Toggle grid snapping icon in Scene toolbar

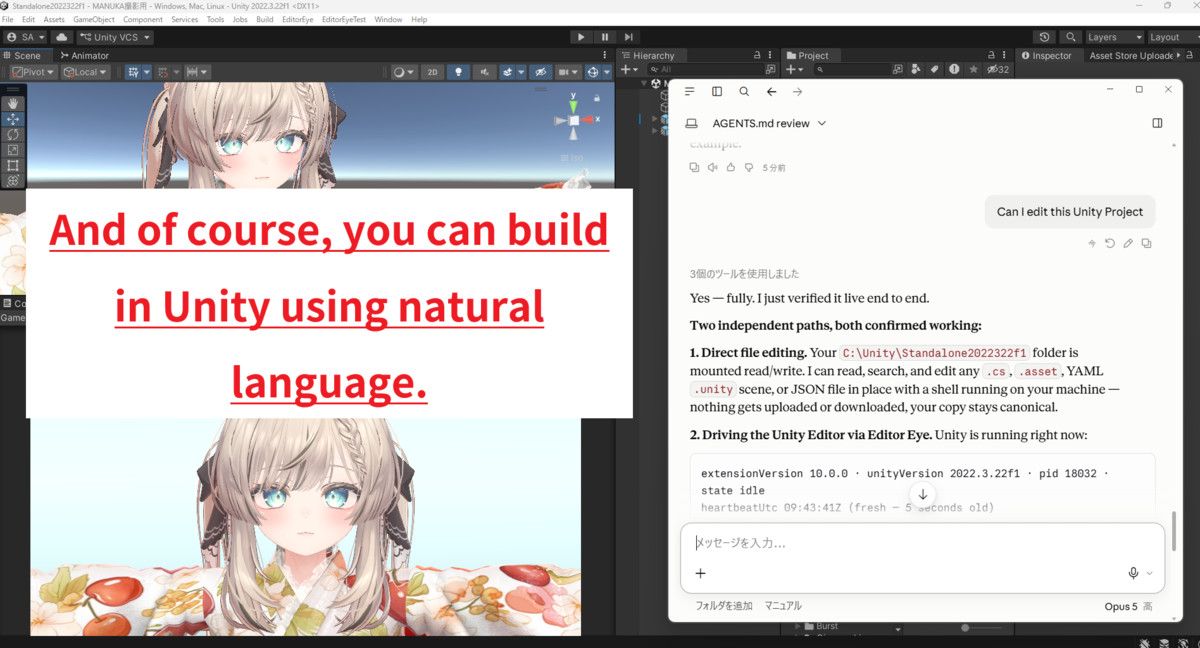click(x=165, y=72)
